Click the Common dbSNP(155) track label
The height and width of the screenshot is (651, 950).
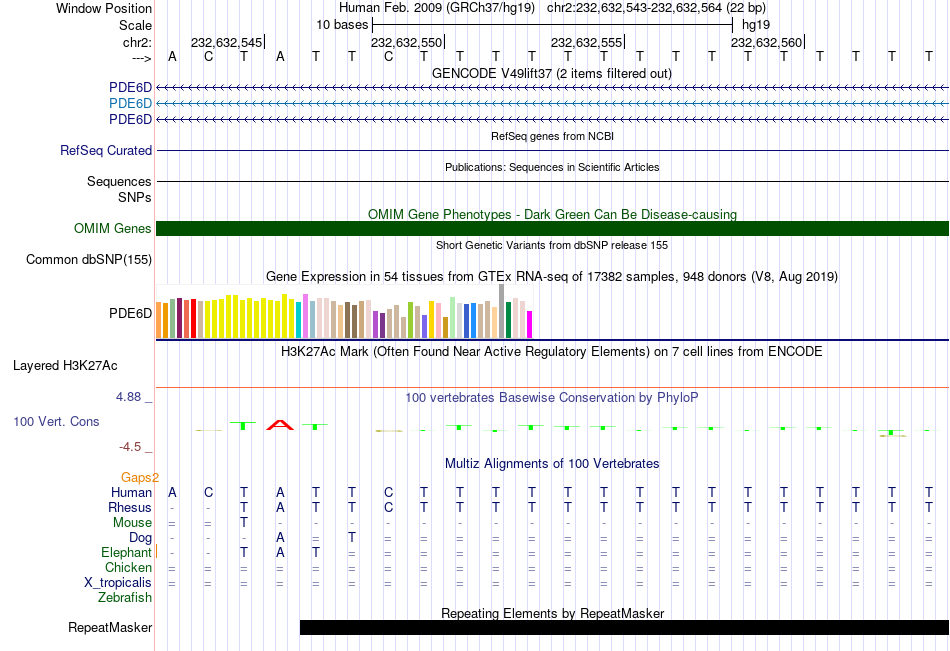pyautogui.click(x=89, y=259)
